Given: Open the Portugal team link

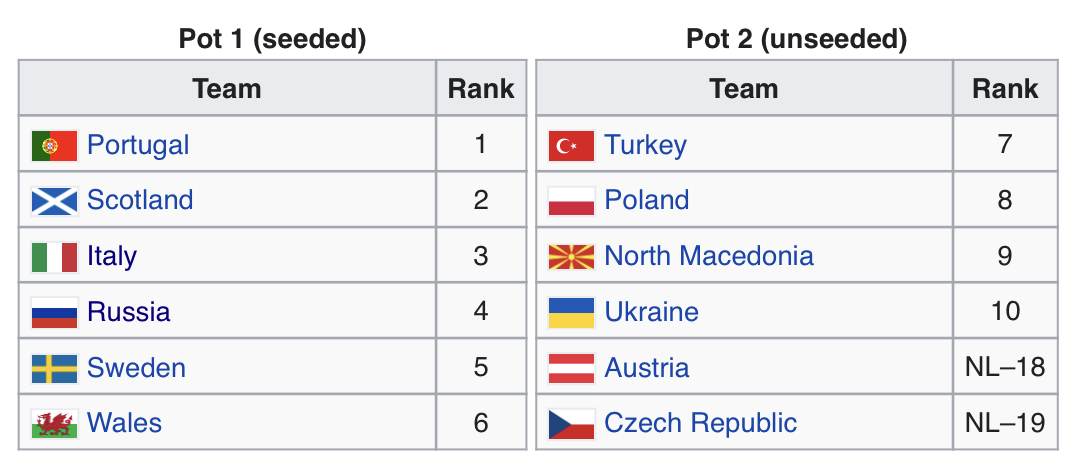Looking at the screenshot, I should [138, 145].
